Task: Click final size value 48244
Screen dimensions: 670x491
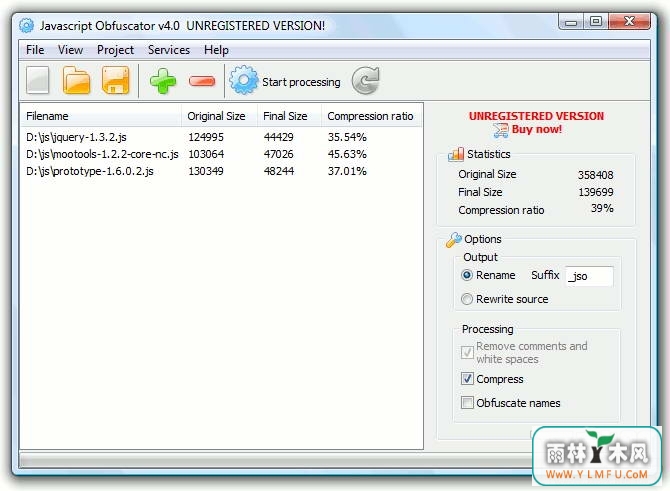Action: (x=279, y=171)
